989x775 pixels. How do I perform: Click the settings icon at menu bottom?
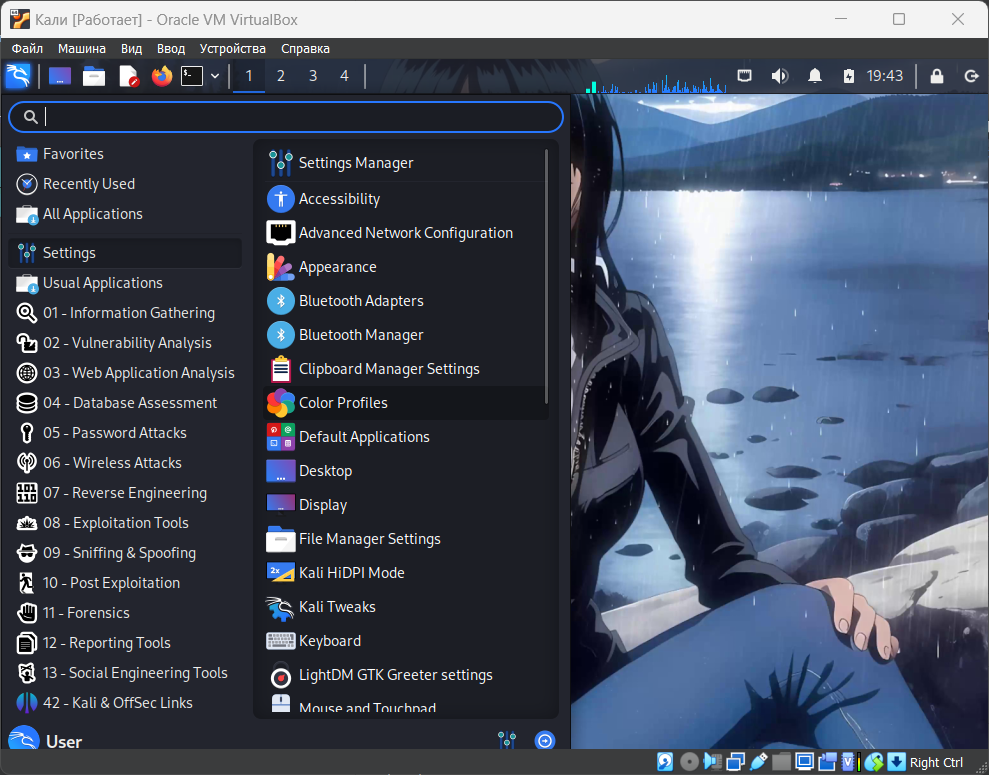(x=506, y=740)
